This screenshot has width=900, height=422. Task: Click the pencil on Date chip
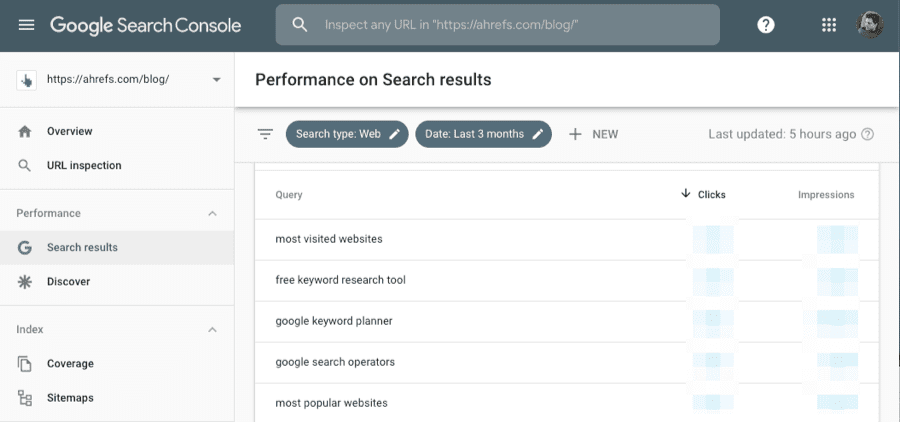[538, 134]
